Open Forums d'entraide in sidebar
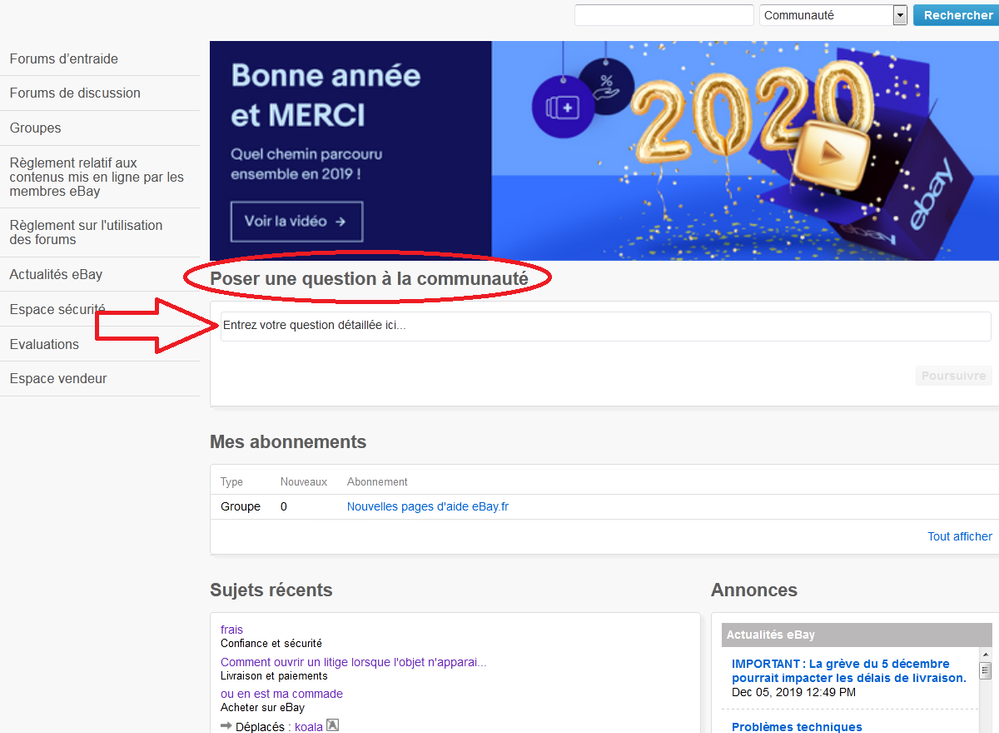Image resolution: width=999 pixels, height=733 pixels. point(64,59)
